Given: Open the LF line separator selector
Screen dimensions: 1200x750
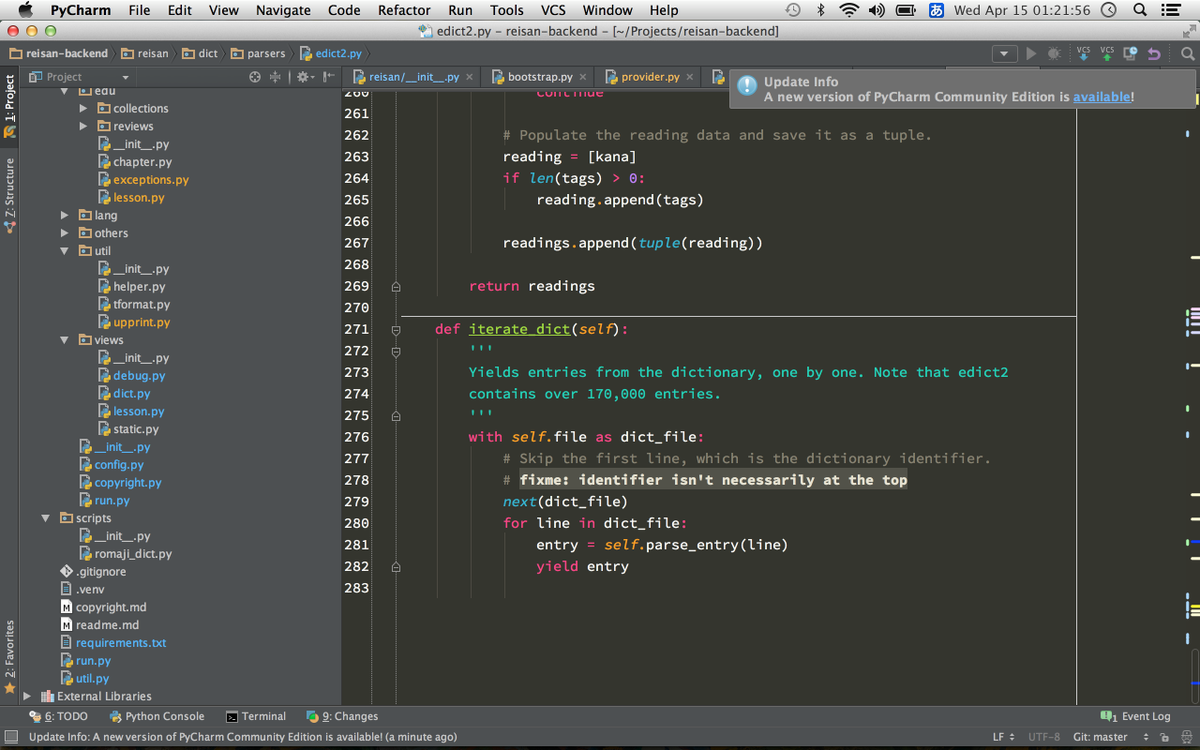Looking at the screenshot, I should 1003,737.
